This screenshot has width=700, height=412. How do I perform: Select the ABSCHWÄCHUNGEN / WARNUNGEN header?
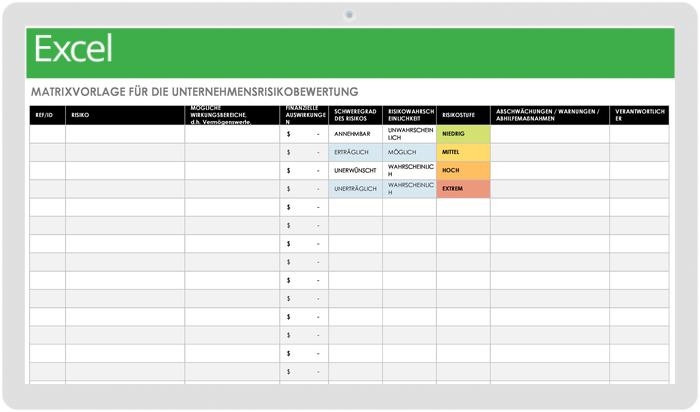click(550, 115)
